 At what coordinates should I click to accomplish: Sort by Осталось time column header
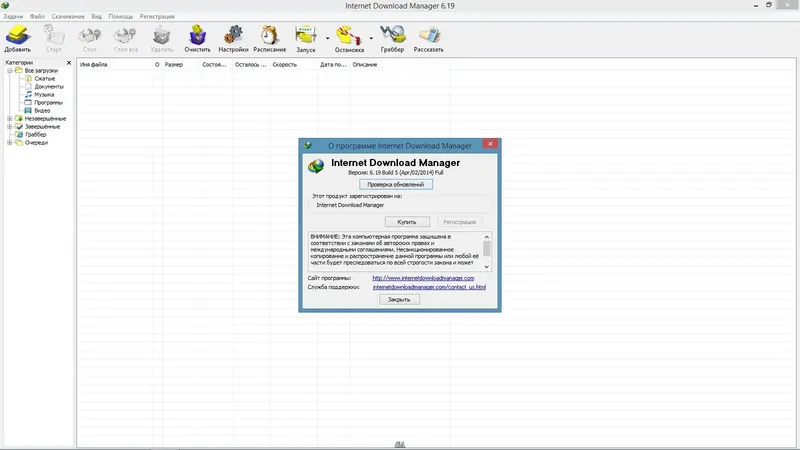[x=251, y=65]
